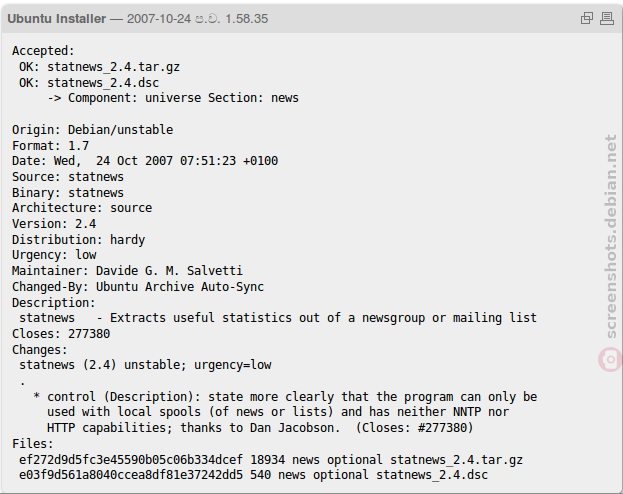Image resolution: width=623 pixels, height=494 pixels.
Task: Click the Changed-By: Ubuntu Archive Auto-Sync line
Action: pyautogui.click(x=138, y=287)
